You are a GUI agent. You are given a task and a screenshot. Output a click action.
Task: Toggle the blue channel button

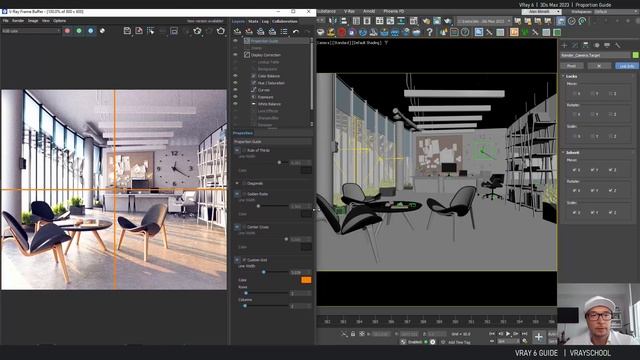click(x=91, y=31)
